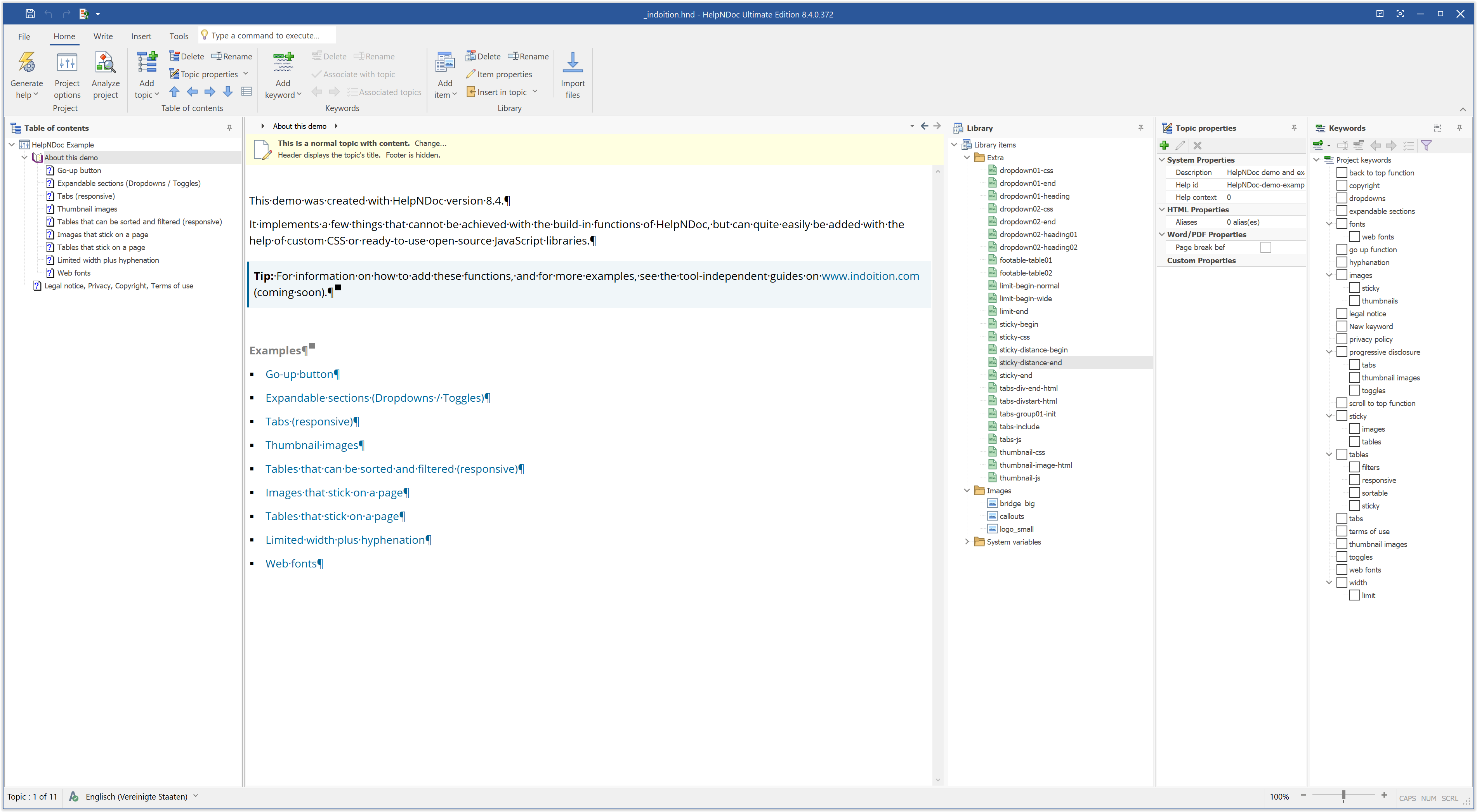1477x812 pixels.
Task: Delete the selected topic in Table of contents
Action: point(187,56)
